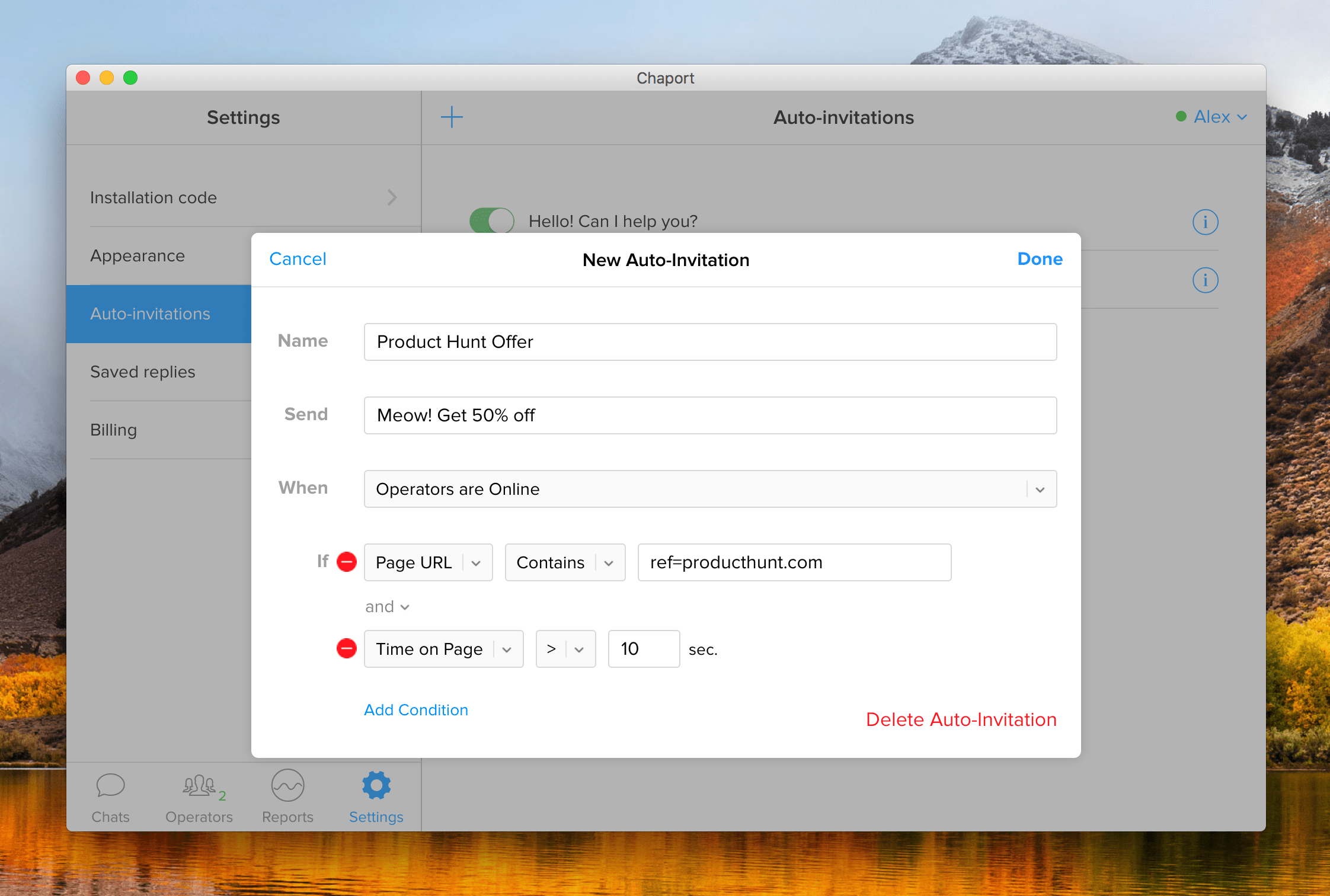Create a new auto-invitation with the plus icon
The image size is (1330, 896).
click(452, 117)
